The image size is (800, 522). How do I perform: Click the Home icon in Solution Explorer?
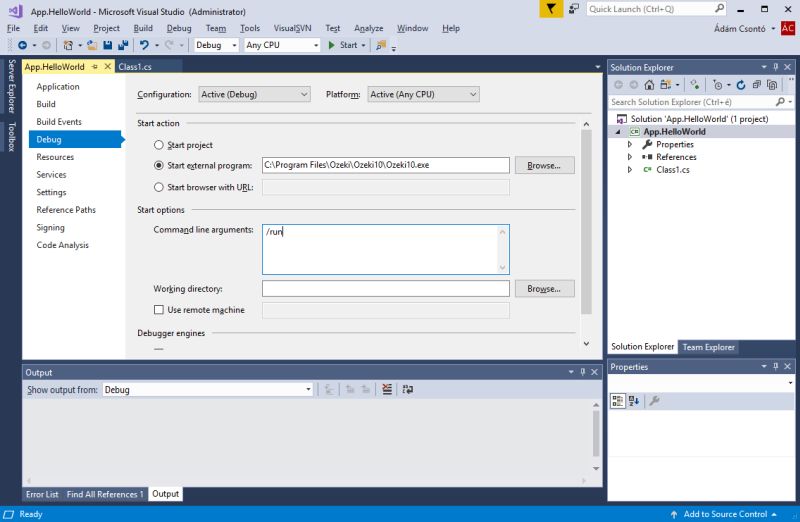(x=649, y=85)
